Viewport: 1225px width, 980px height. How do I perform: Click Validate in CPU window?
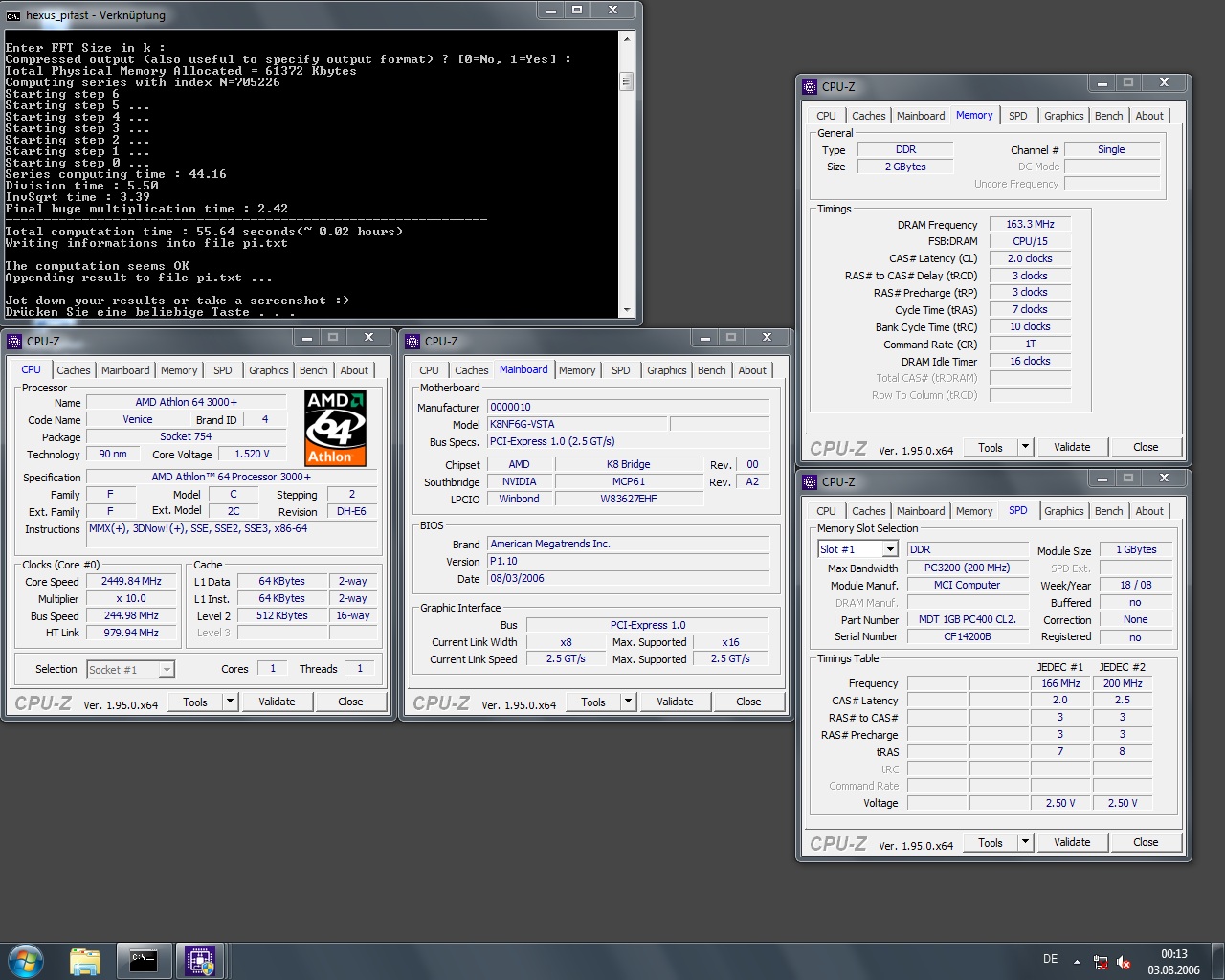[x=277, y=702]
